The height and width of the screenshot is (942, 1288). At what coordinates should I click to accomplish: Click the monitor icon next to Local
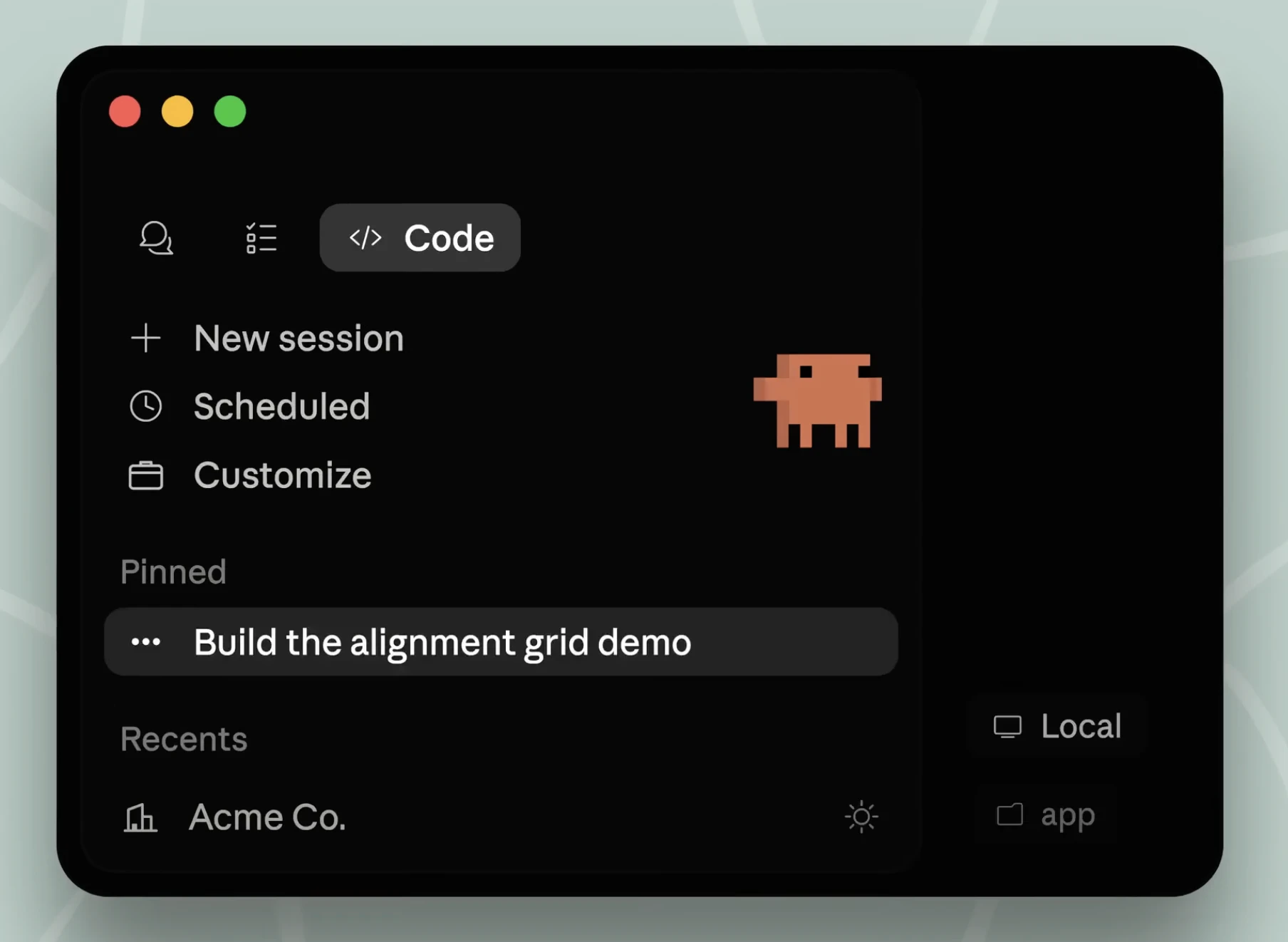(x=1007, y=726)
